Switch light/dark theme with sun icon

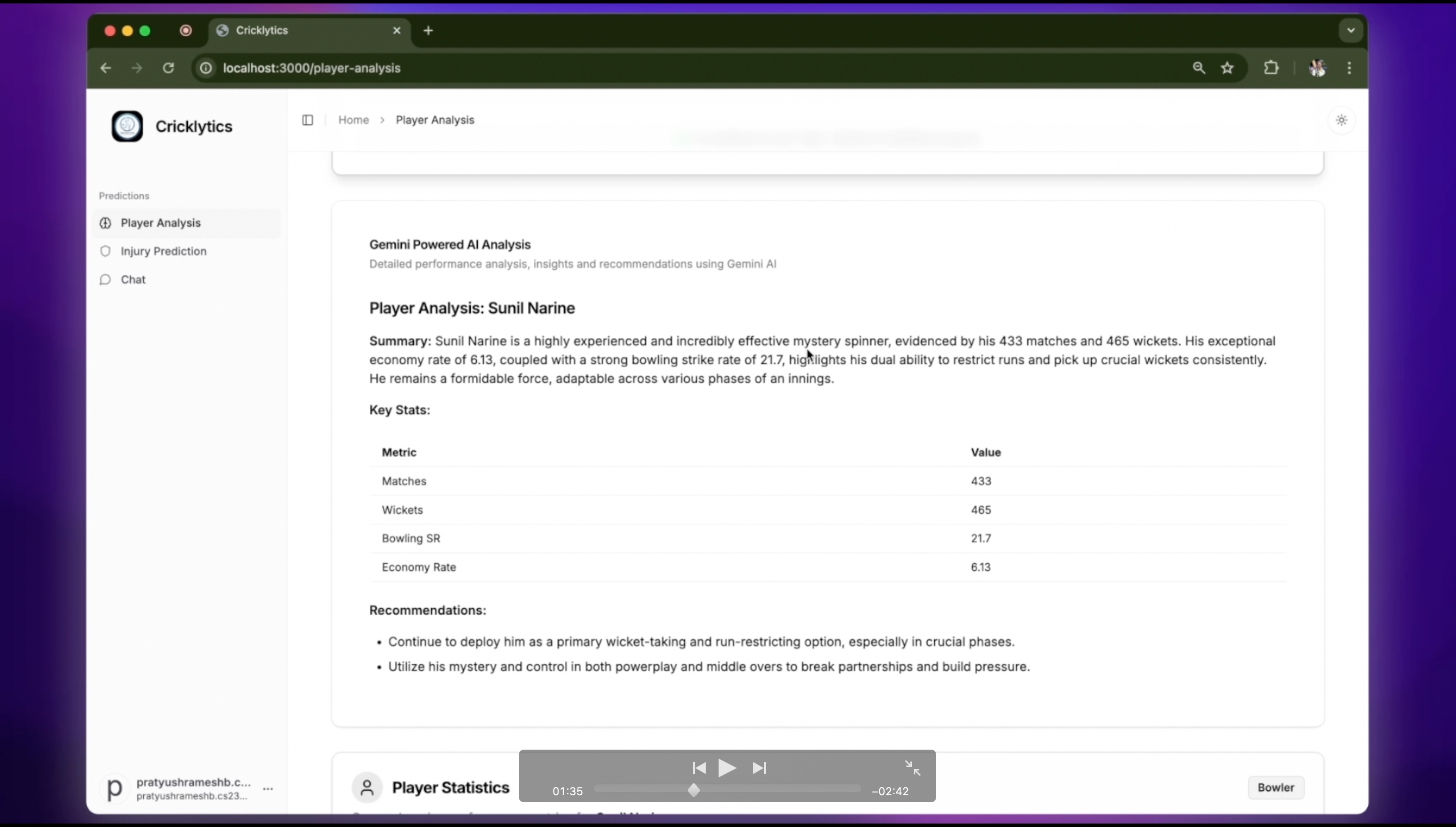pos(1342,120)
